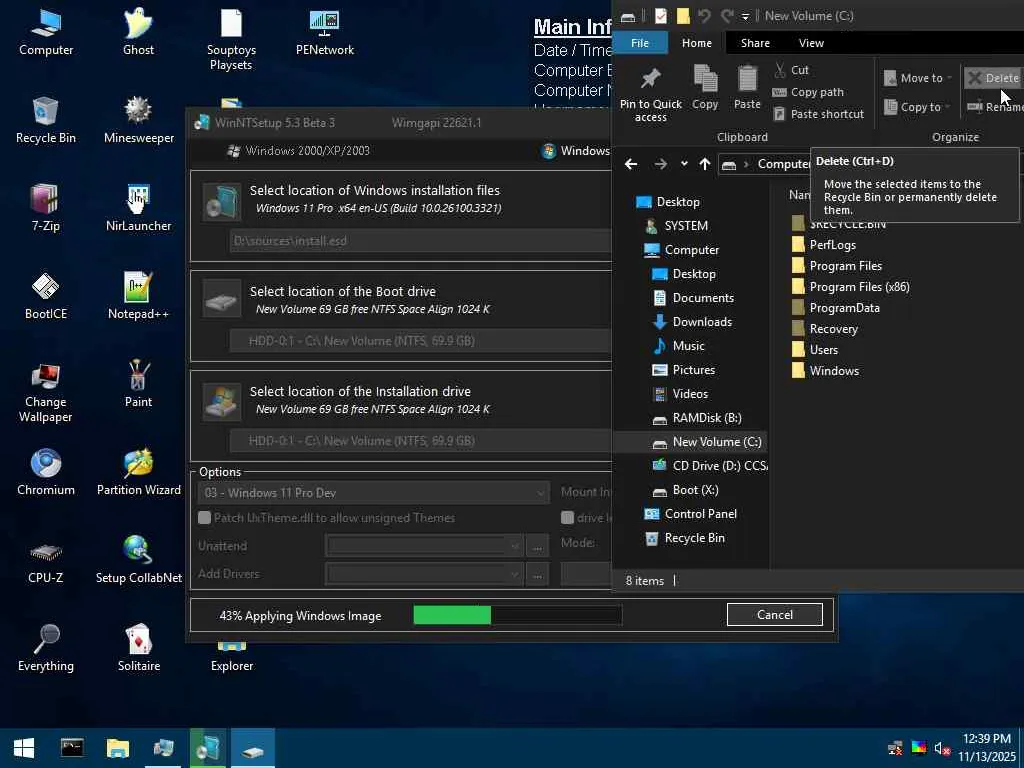Screen dimensions: 1024x768
Task: Open the Explorer desktop shortcut
Action: tap(232, 656)
